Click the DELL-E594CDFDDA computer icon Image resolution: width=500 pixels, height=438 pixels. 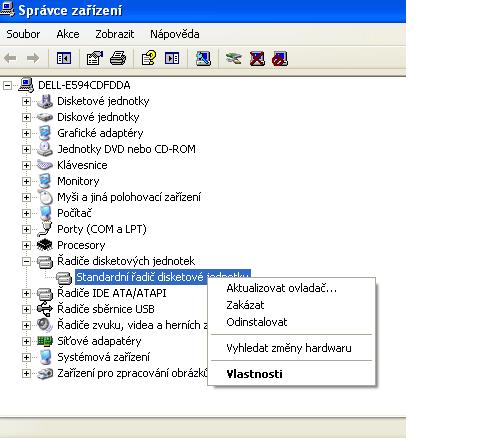click(x=26, y=85)
